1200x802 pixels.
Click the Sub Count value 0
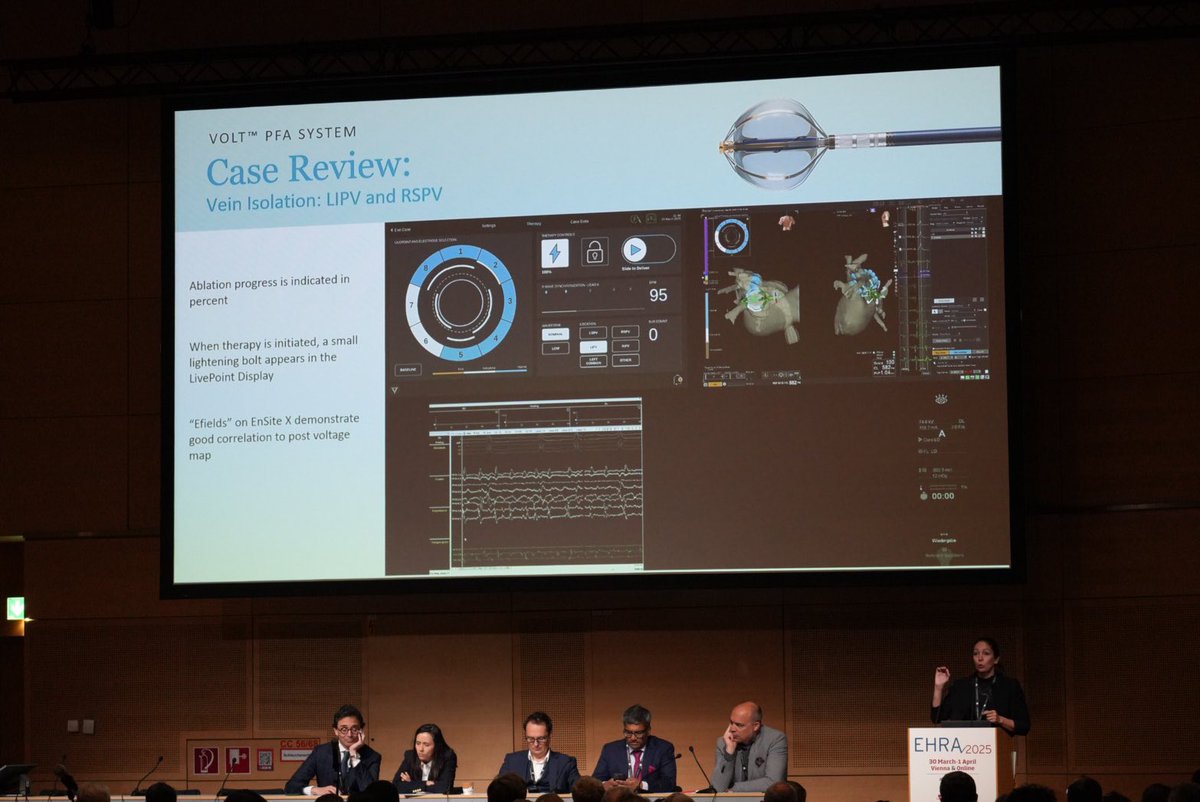tap(653, 335)
